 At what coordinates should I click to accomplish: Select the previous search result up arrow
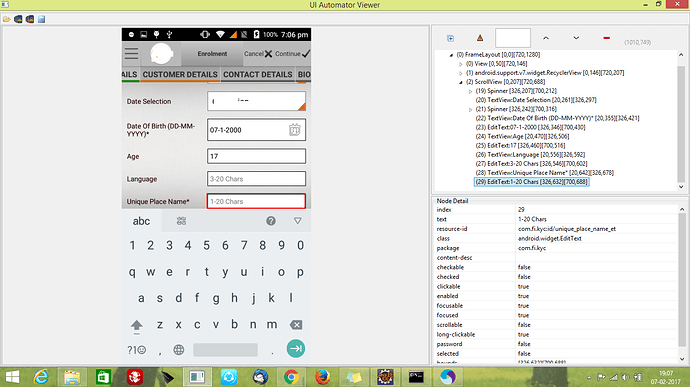click(x=546, y=38)
